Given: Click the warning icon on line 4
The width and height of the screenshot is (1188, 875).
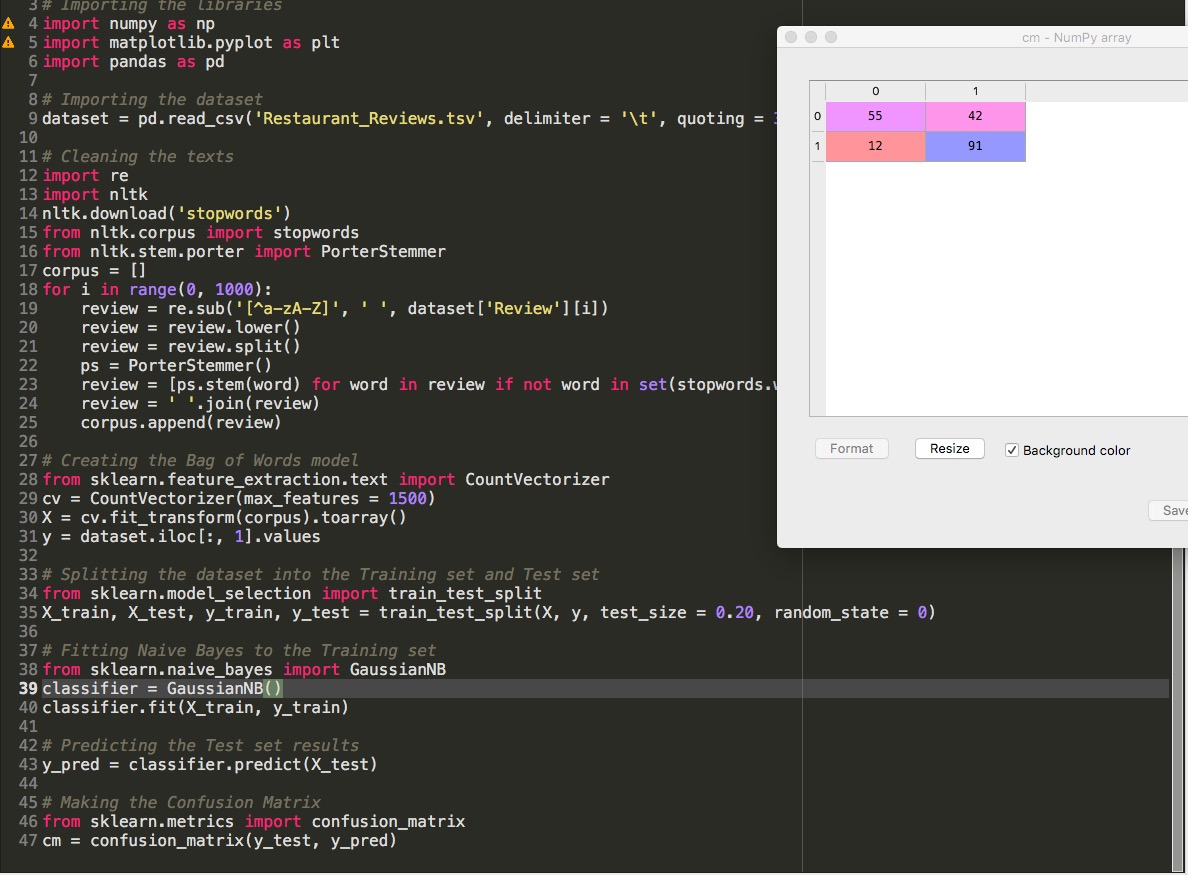Looking at the screenshot, I should point(10,23).
